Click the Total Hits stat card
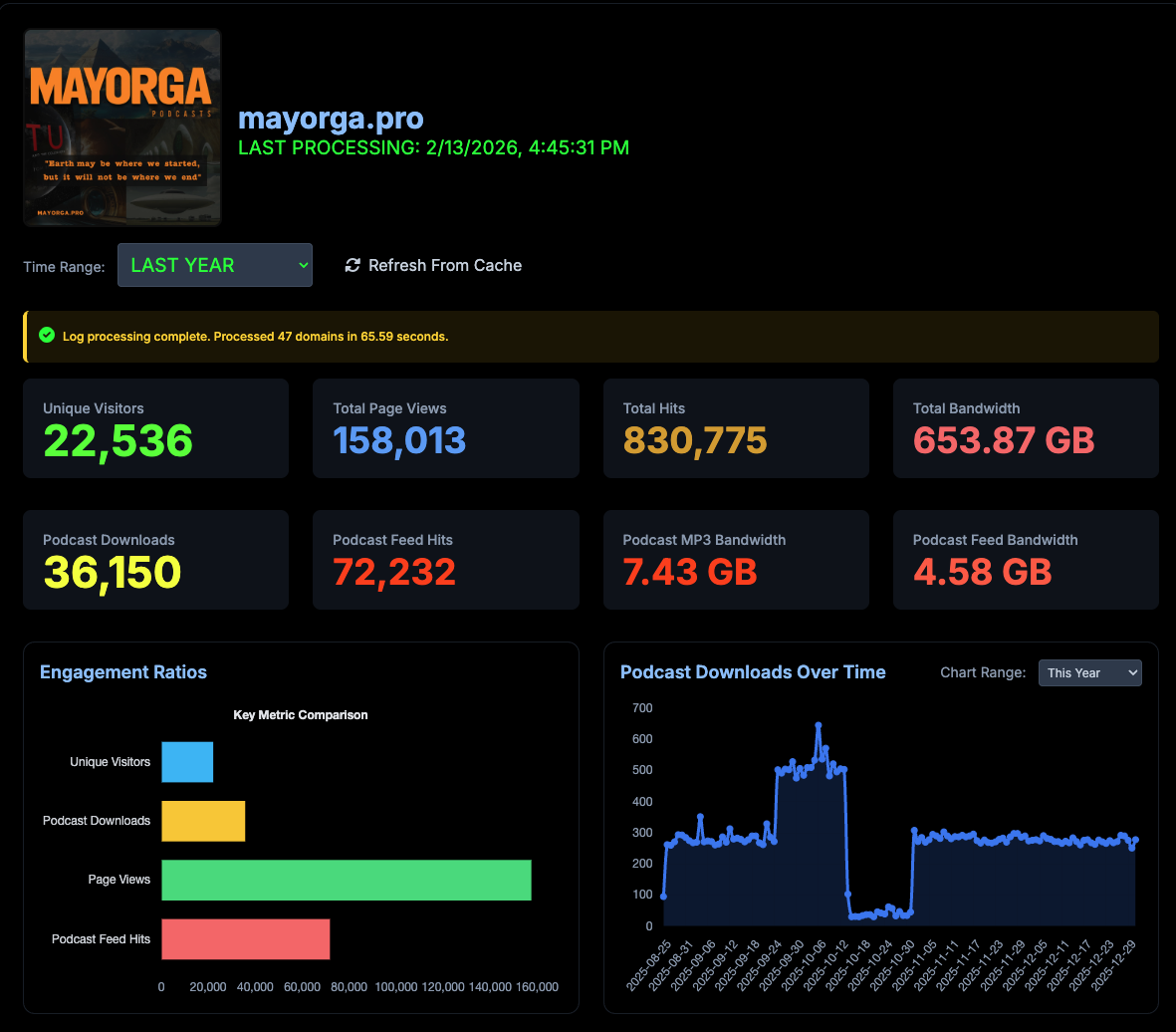Screen dimensions: 1176x1032 (736, 428)
